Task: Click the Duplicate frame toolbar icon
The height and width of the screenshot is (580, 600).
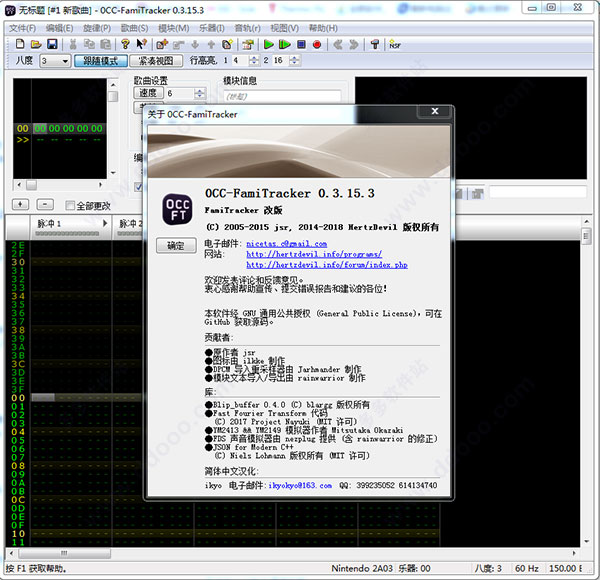Action: (227, 44)
